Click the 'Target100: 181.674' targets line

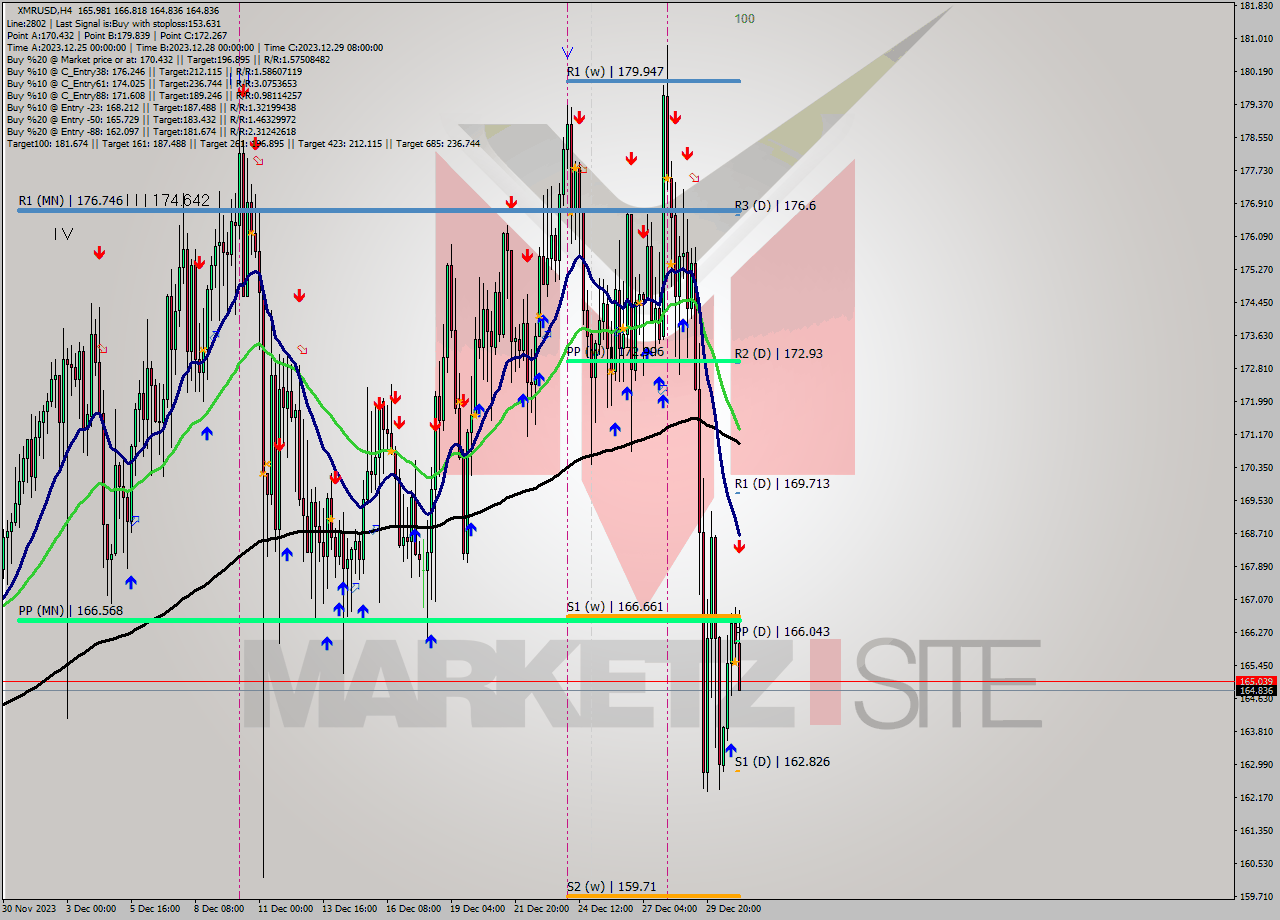(243, 143)
